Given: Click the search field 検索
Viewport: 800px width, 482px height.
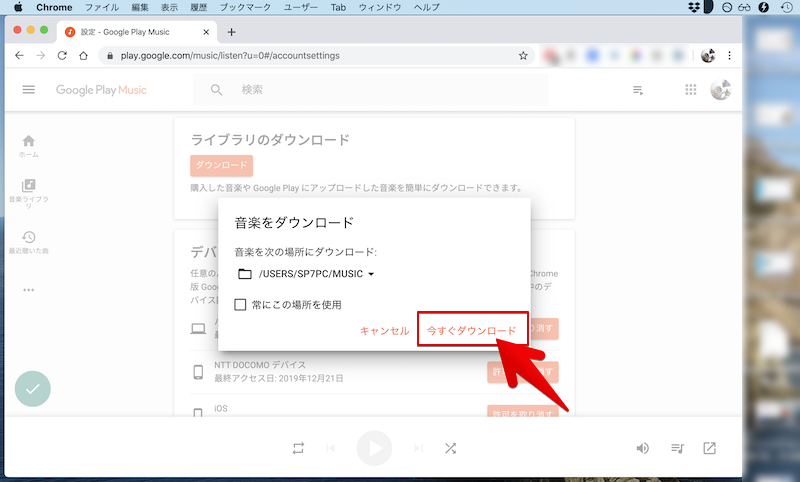Looking at the screenshot, I should 380,90.
